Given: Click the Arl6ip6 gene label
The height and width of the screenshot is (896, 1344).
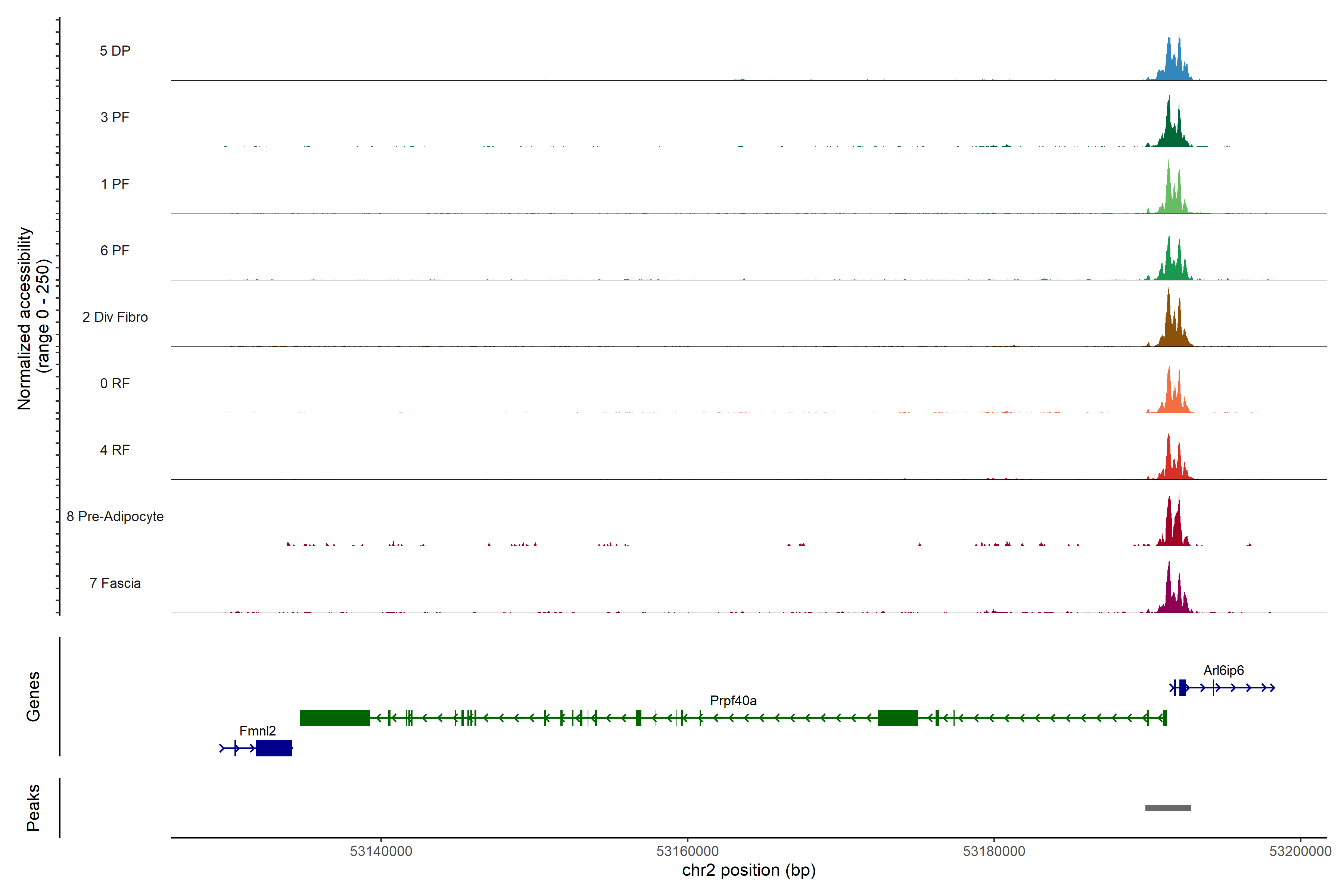Looking at the screenshot, I should click(x=1223, y=670).
